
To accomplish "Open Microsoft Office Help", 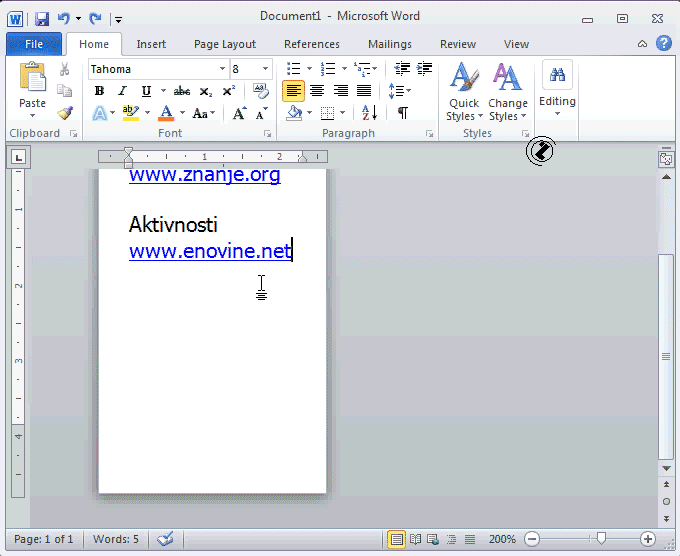I will [664, 43].
